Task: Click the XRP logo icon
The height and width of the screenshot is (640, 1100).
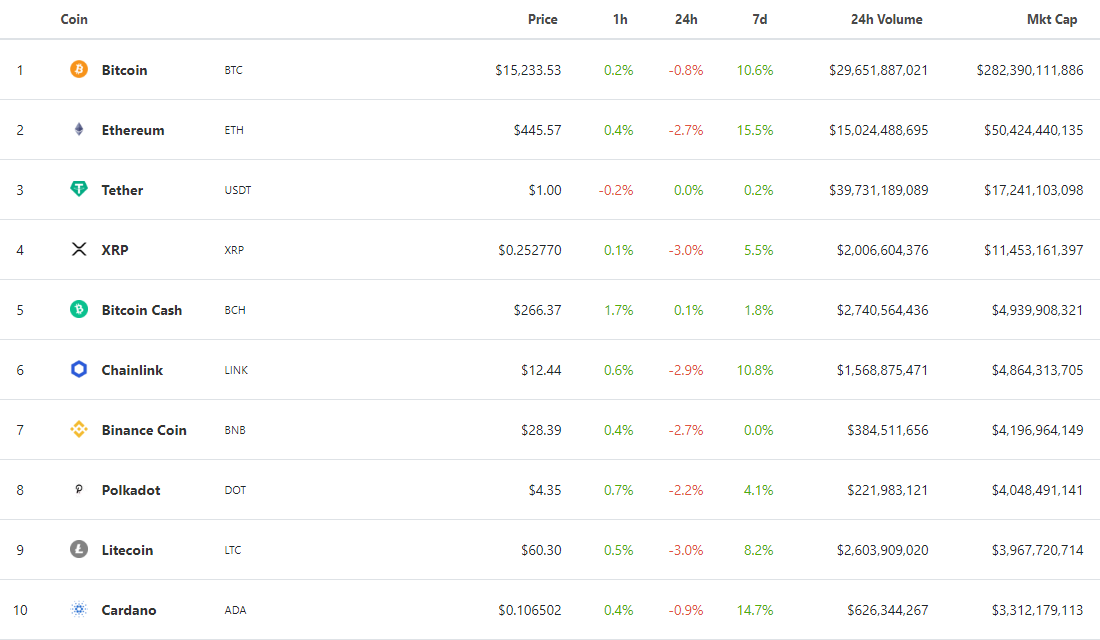Action: pos(79,250)
